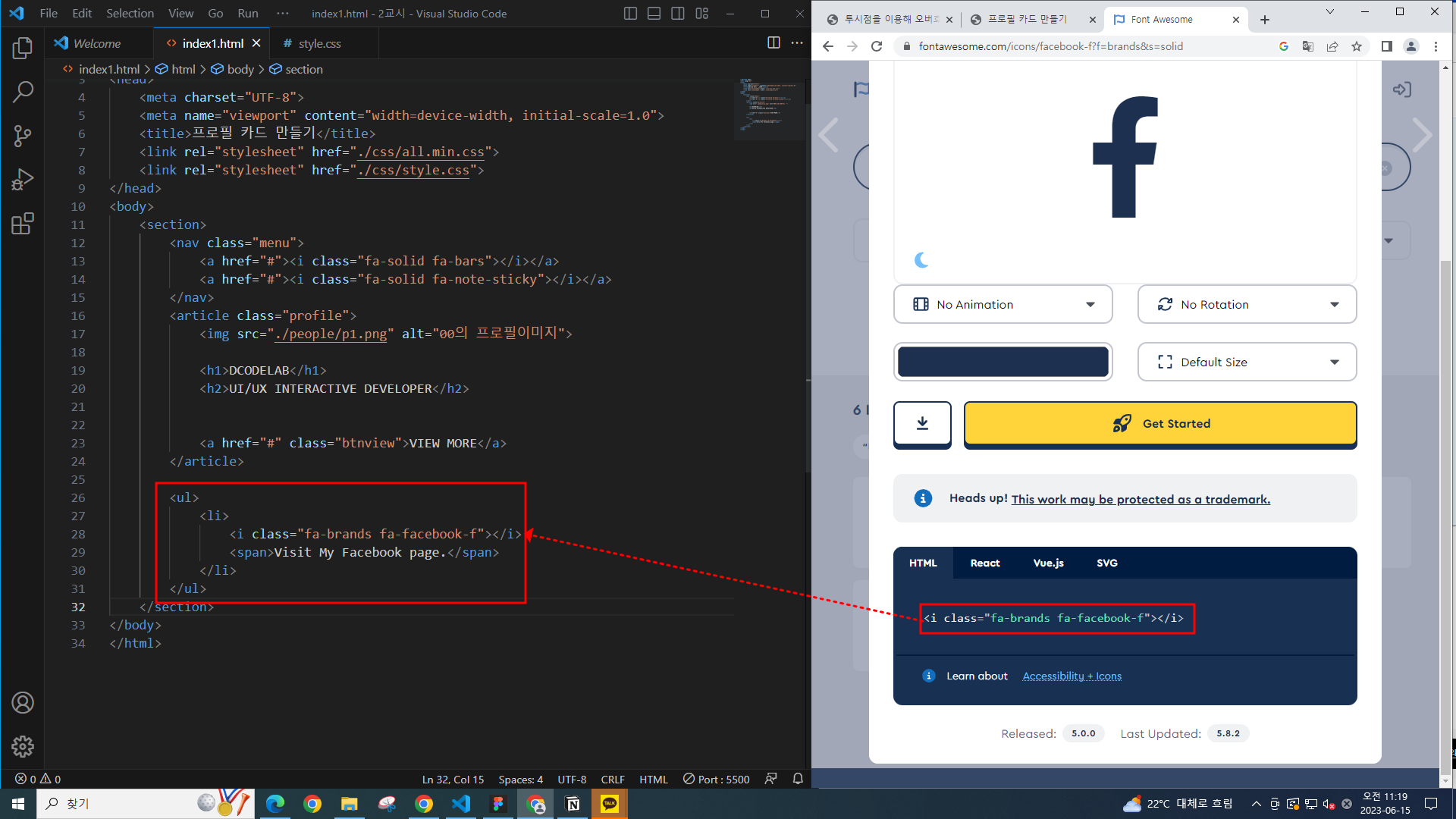Image resolution: width=1456 pixels, height=819 pixels.
Task: Switch to the style.css editor tab
Action: pos(319,44)
